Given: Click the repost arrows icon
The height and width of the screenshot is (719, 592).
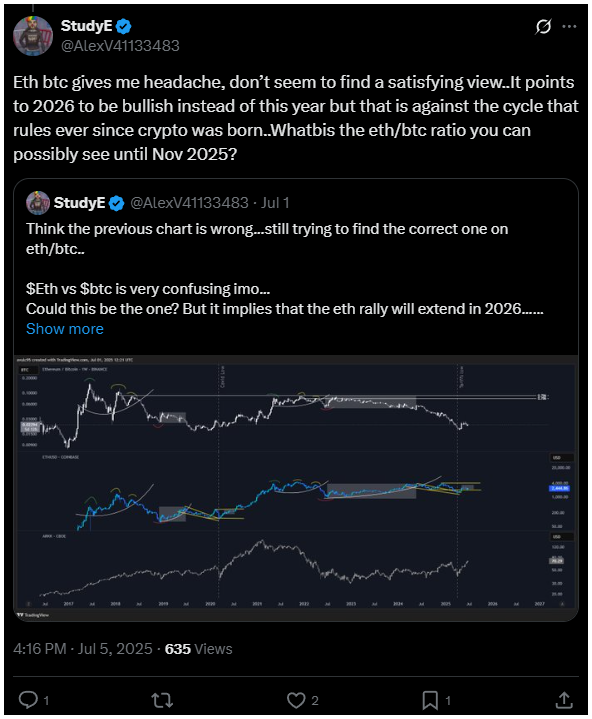Looking at the screenshot, I should 162,700.
